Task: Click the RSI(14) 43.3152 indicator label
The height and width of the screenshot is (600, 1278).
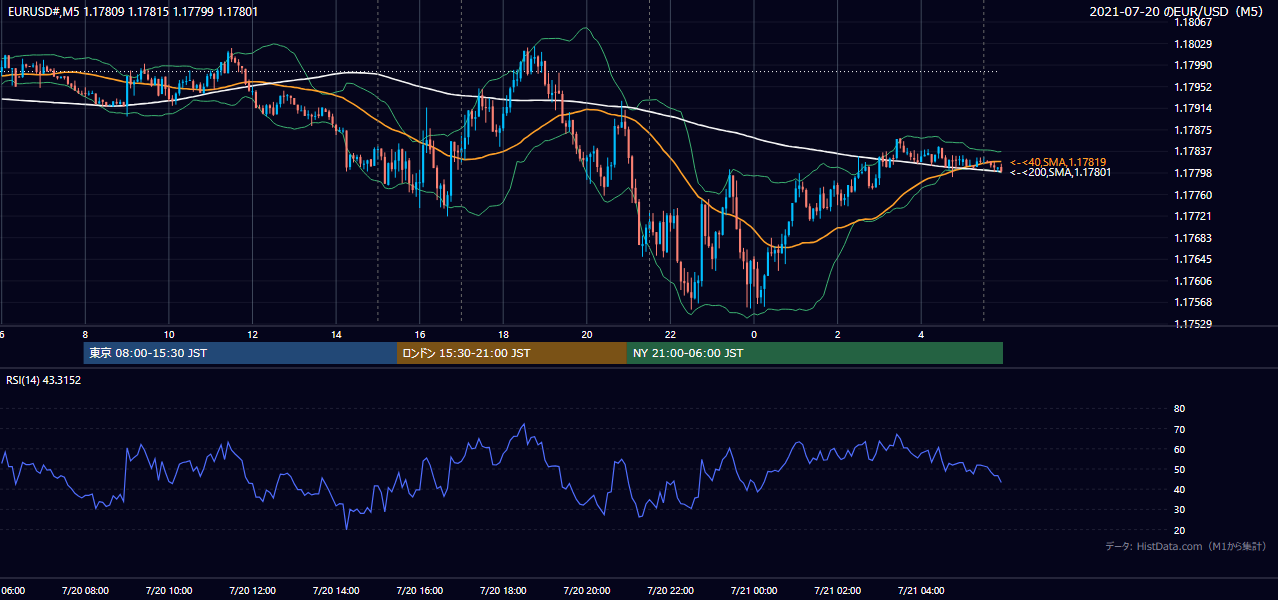Action: click(43, 380)
